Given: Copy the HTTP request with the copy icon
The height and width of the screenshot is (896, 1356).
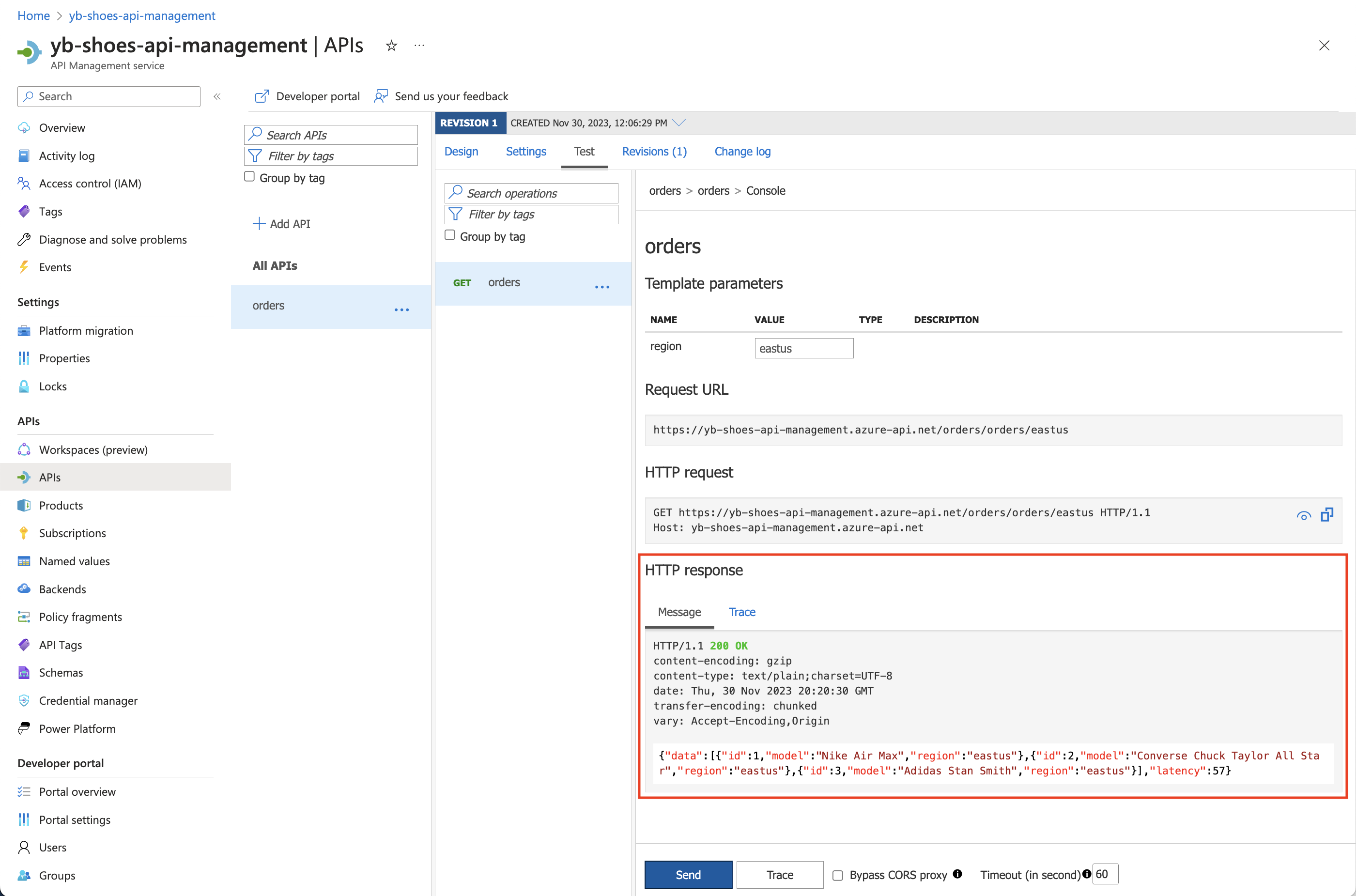Looking at the screenshot, I should (x=1327, y=515).
